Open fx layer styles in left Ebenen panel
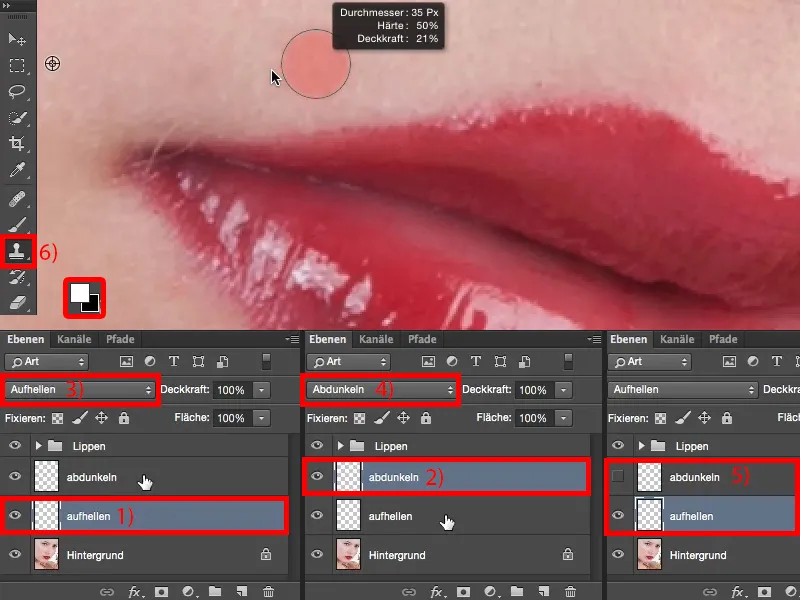The height and width of the screenshot is (600, 800). click(x=135, y=592)
